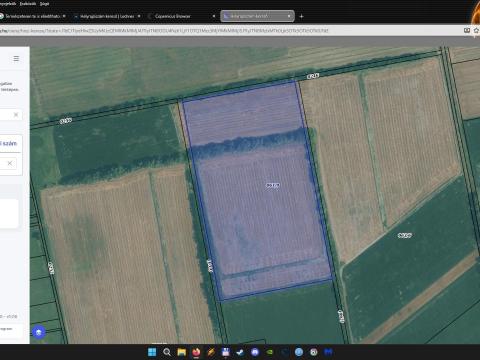Click the 'szám' heading in the side panel

point(9,143)
